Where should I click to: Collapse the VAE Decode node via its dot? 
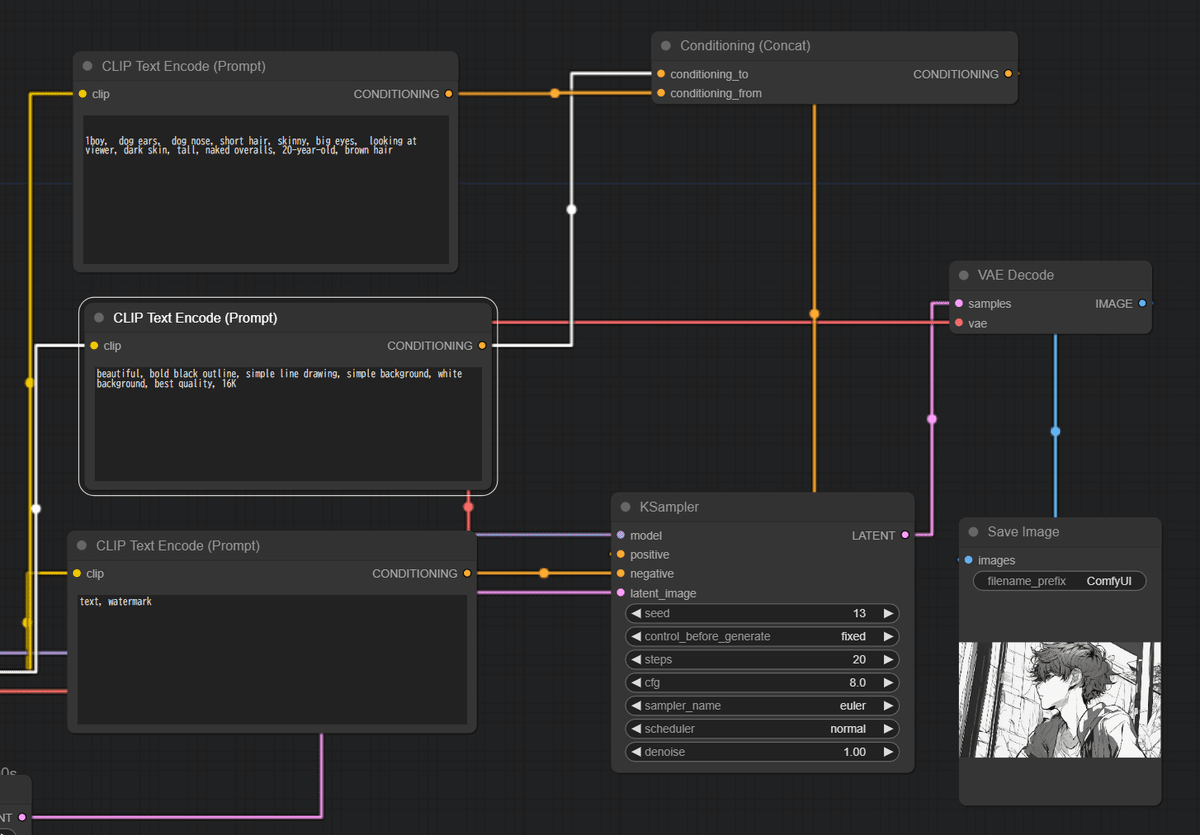[964, 275]
